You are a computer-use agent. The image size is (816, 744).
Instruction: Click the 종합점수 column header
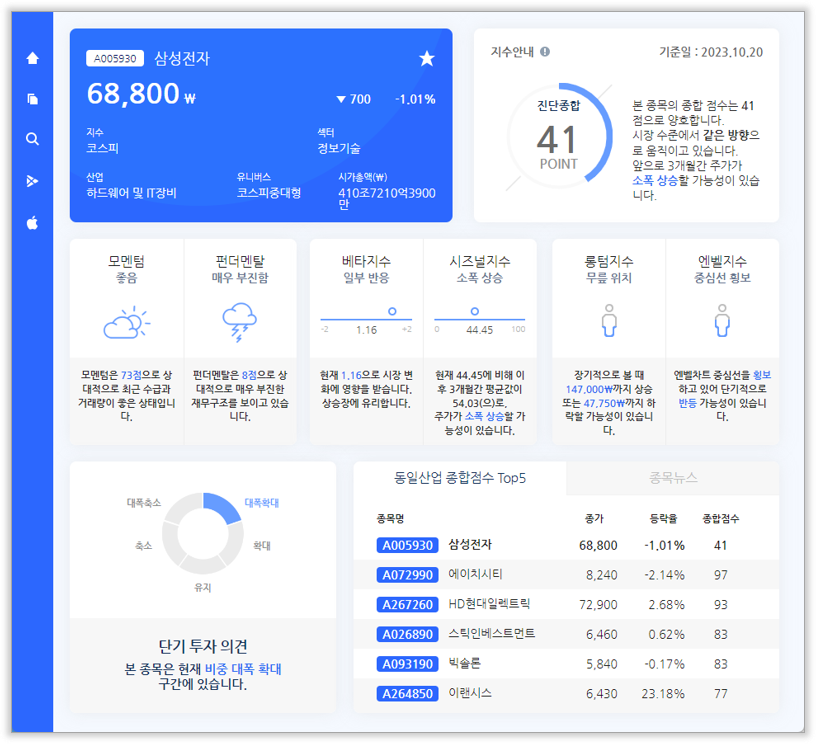tap(721, 519)
